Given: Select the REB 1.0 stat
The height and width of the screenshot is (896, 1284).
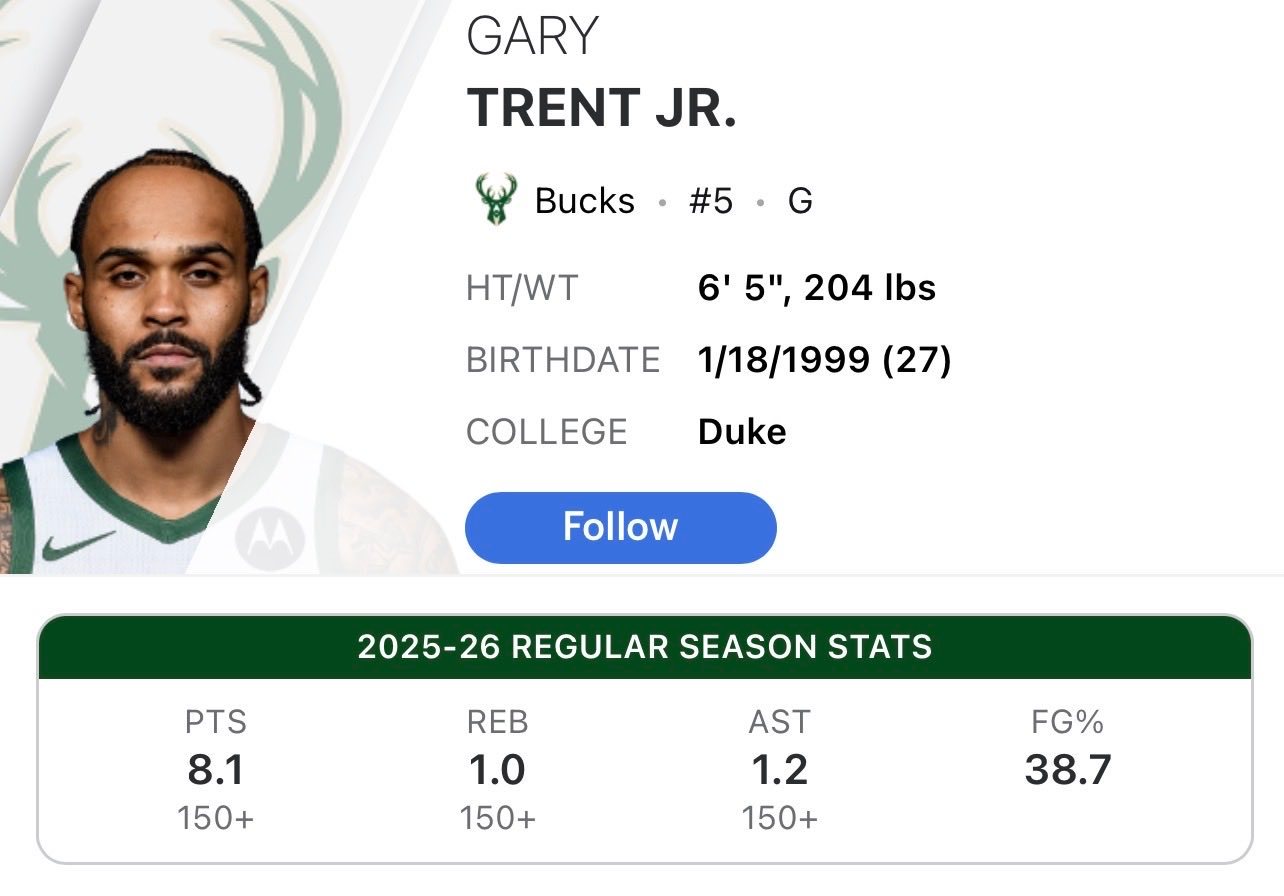Looking at the screenshot, I should pyautogui.click(x=498, y=770).
